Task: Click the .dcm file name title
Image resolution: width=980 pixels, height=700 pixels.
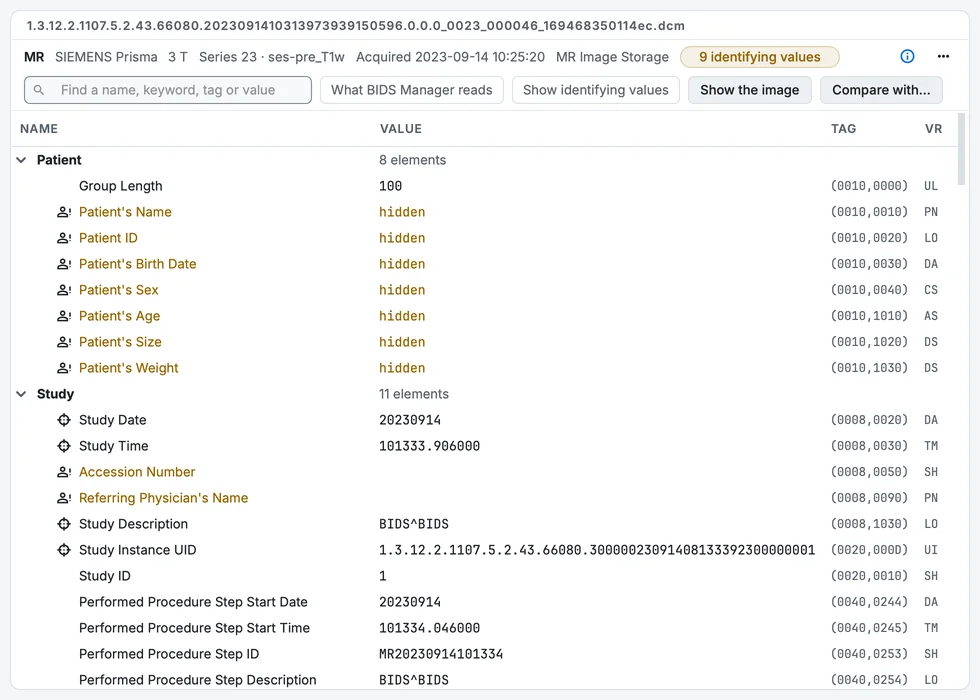Action: (x=356, y=26)
